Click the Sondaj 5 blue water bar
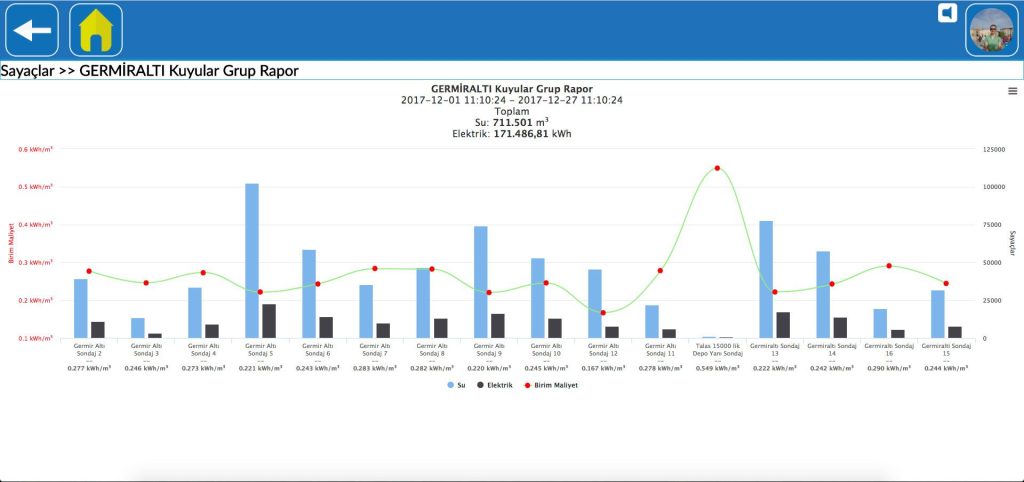The width and height of the screenshot is (1024, 482). pos(252,261)
